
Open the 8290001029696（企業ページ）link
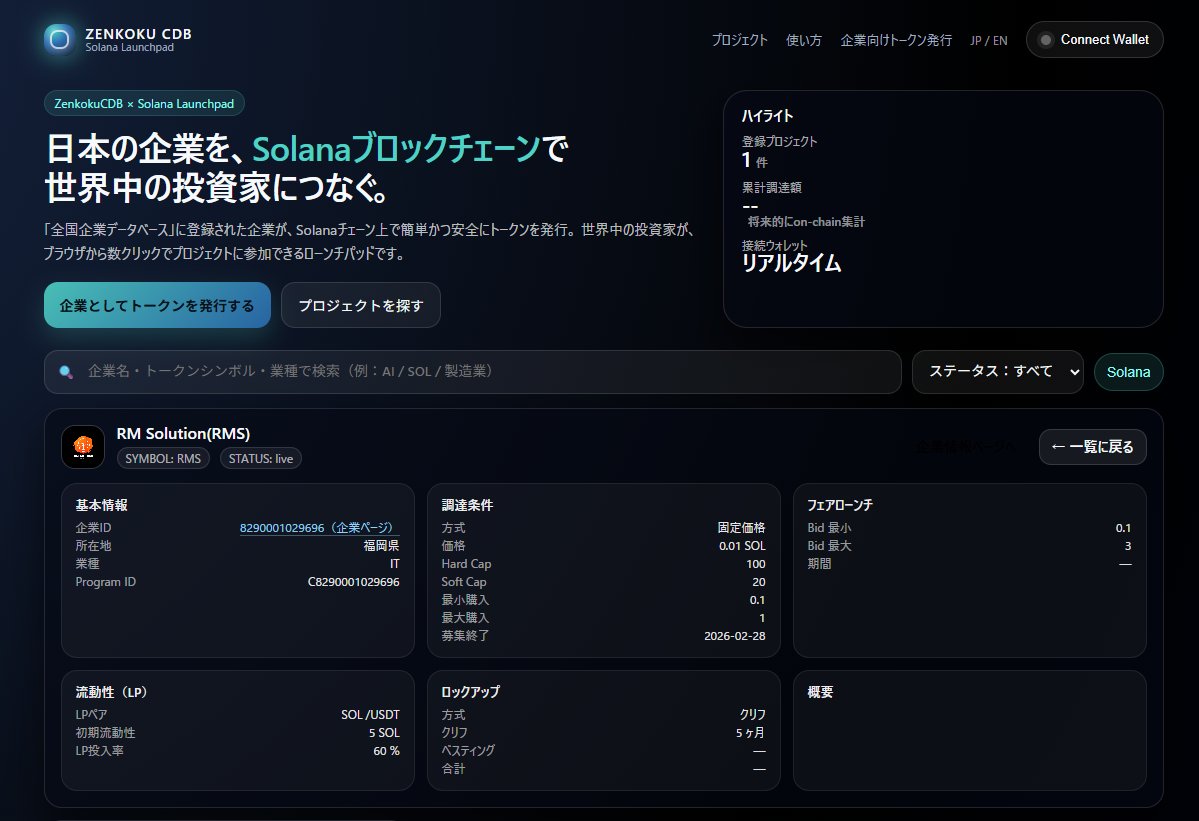[x=320, y=527]
